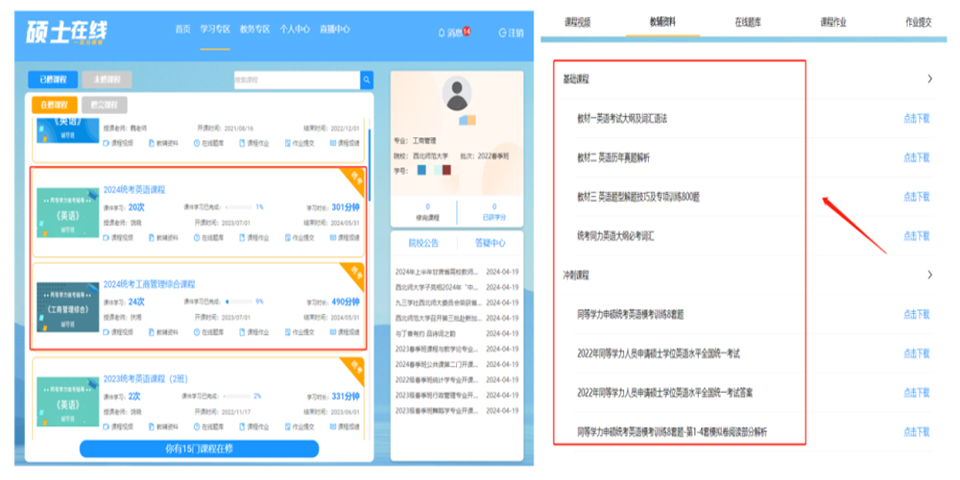960x480 pixels.
Task: Focus the course search input field
Action: pos(297,80)
